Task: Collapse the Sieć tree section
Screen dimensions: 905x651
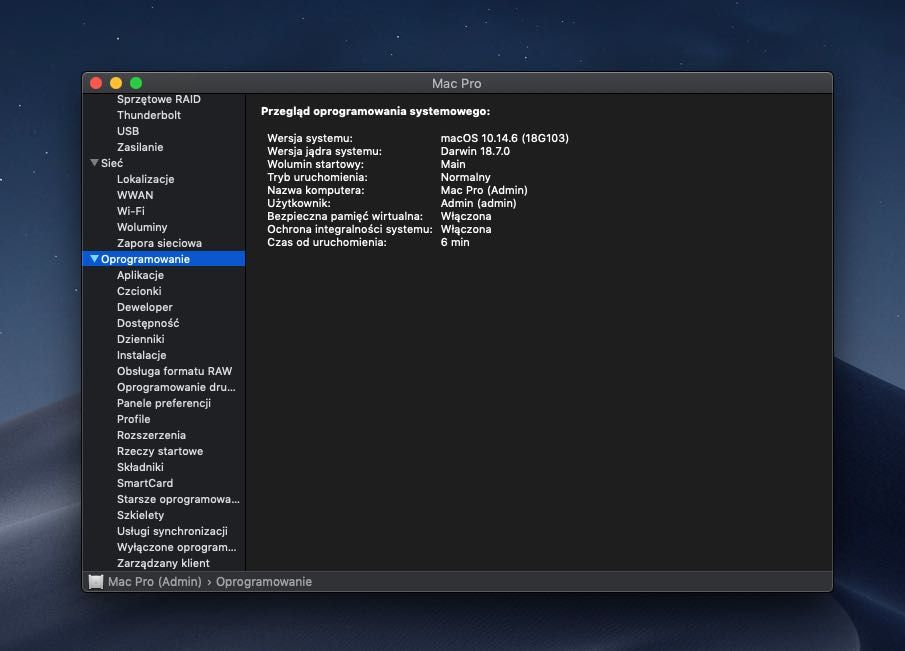Action: click(x=94, y=163)
